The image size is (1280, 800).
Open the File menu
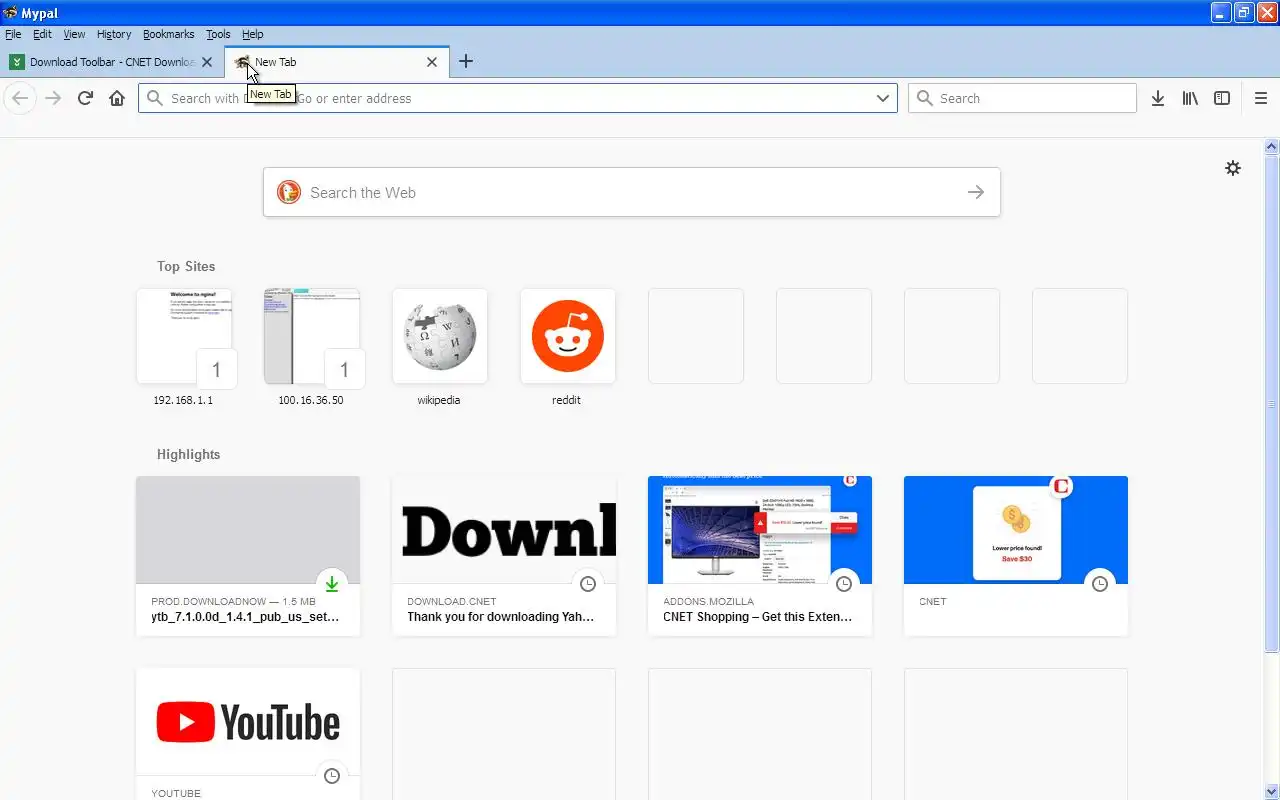(x=13, y=34)
